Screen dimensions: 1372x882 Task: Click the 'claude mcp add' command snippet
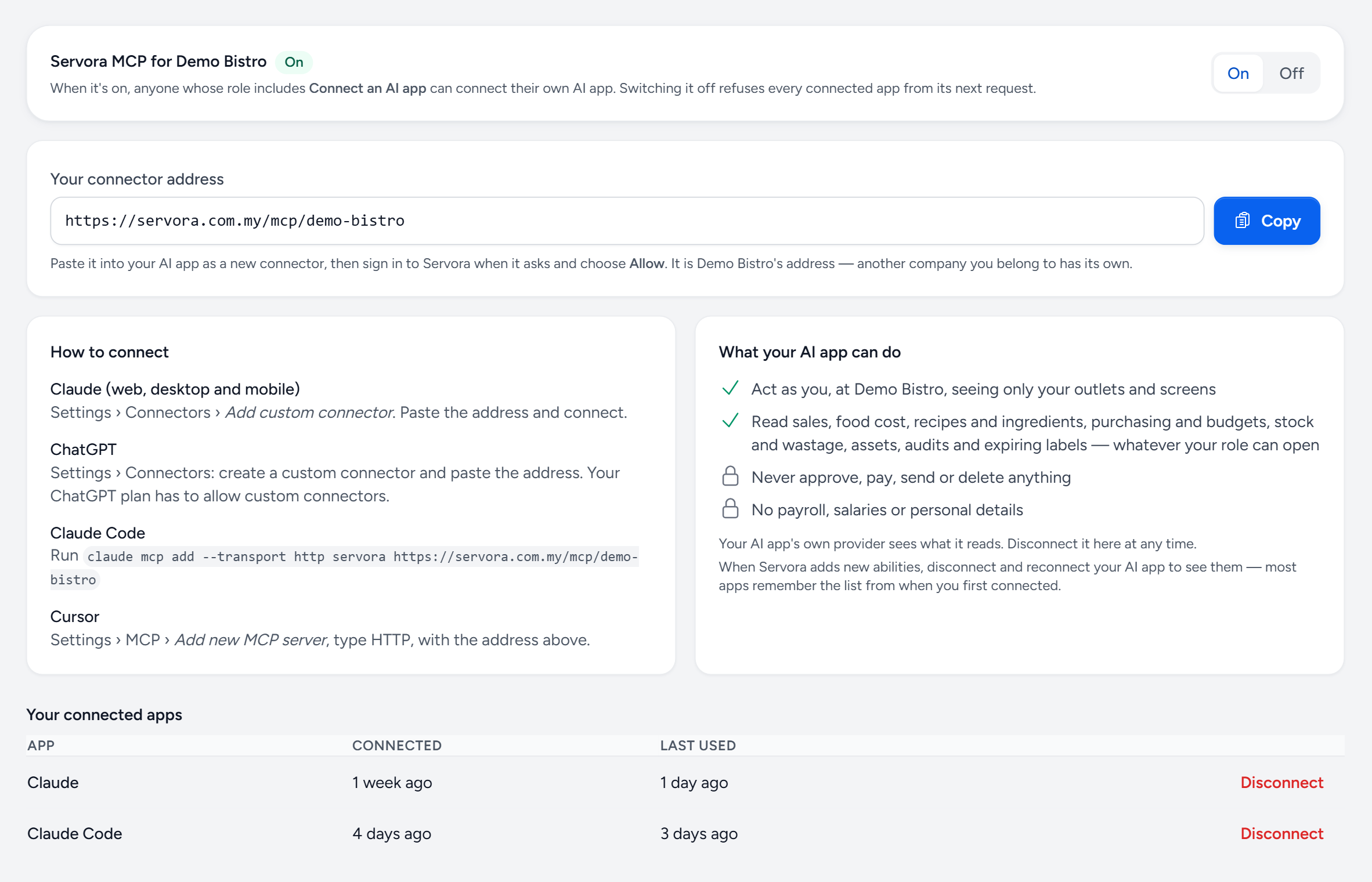pos(345,567)
